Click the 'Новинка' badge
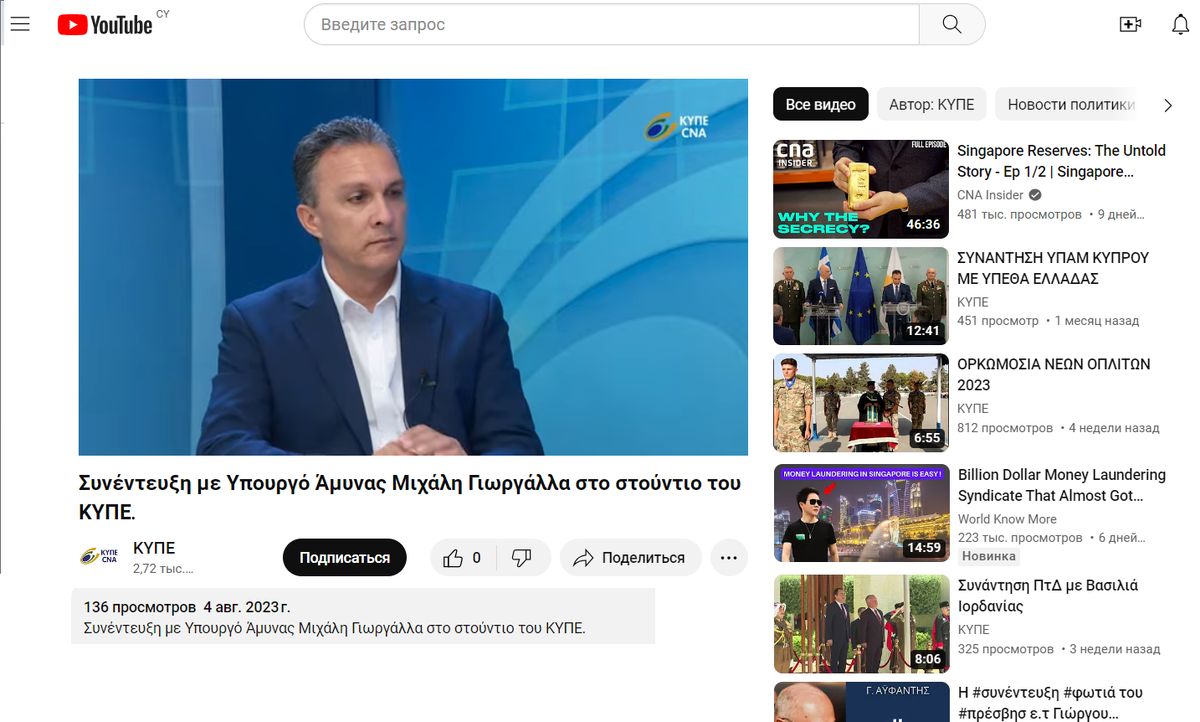Screen dimensions: 1200x722 click(989, 556)
